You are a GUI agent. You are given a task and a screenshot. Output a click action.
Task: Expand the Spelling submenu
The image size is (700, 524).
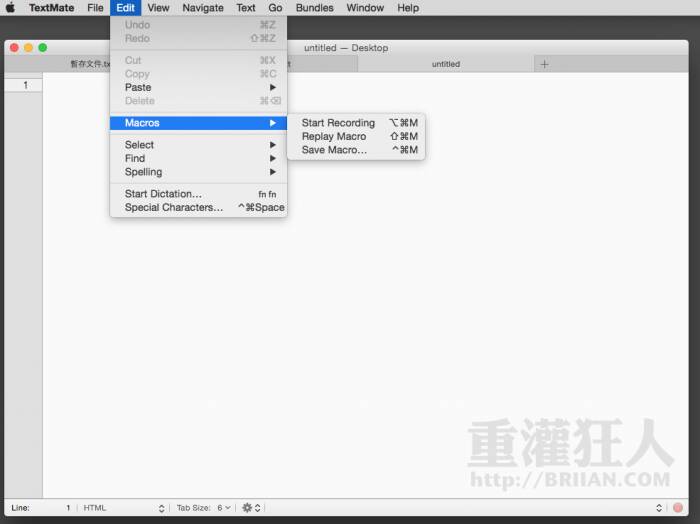click(x=198, y=172)
